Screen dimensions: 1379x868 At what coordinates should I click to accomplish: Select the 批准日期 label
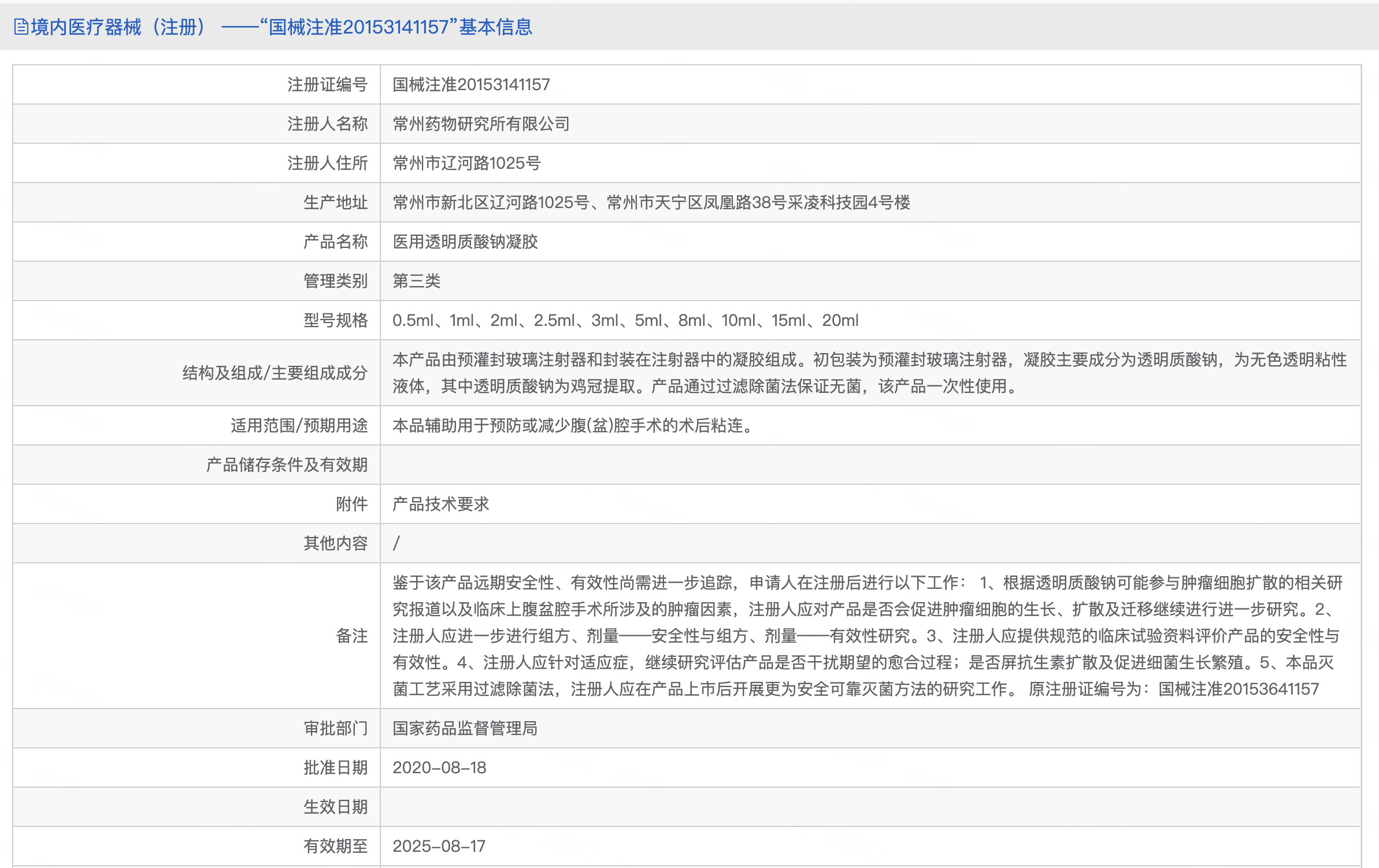click(x=336, y=768)
